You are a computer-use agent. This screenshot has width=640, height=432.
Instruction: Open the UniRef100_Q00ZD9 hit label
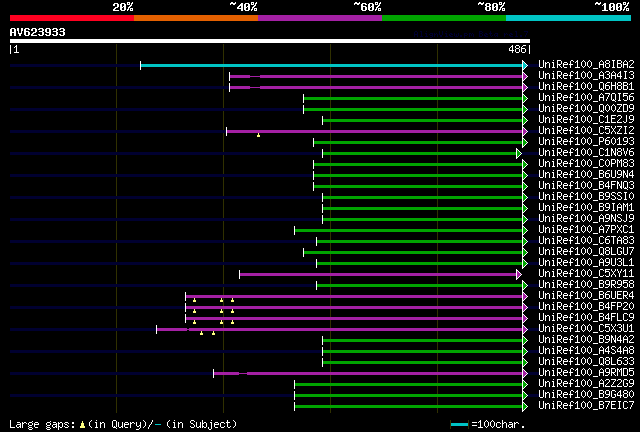(x=586, y=109)
